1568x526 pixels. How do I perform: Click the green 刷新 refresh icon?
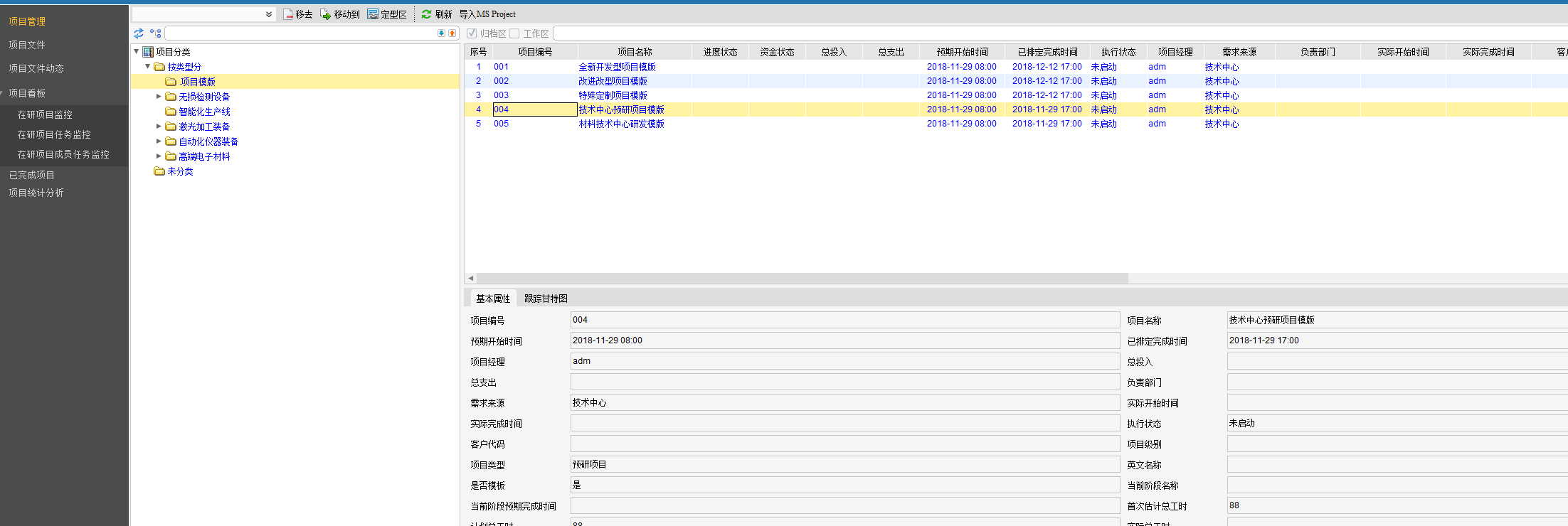pyautogui.click(x=426, y=14)
